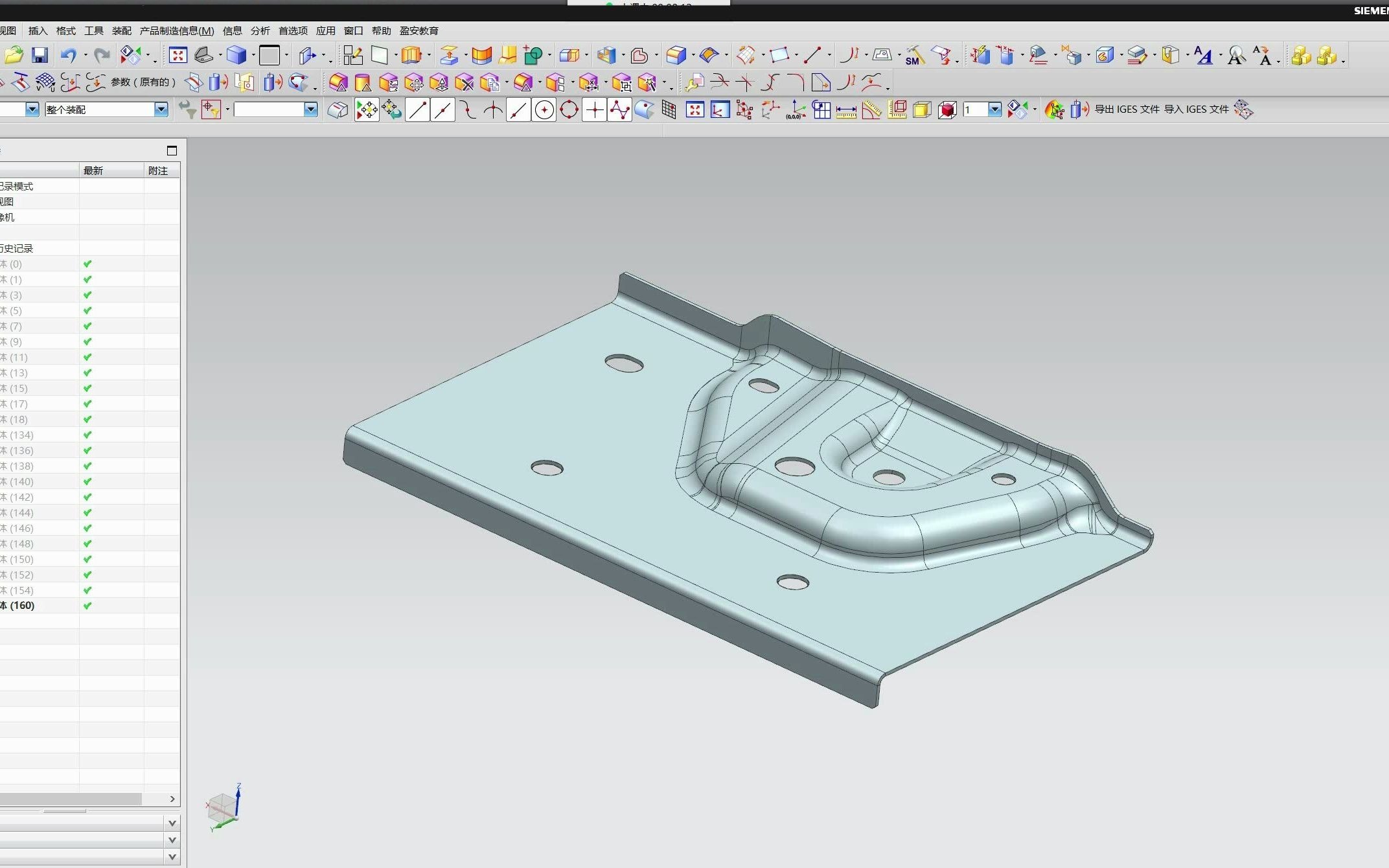The height and width of the screenshot is (868, 1389).
Task: Toggle the Existing Point plus snap option
Action: (595, 110)
